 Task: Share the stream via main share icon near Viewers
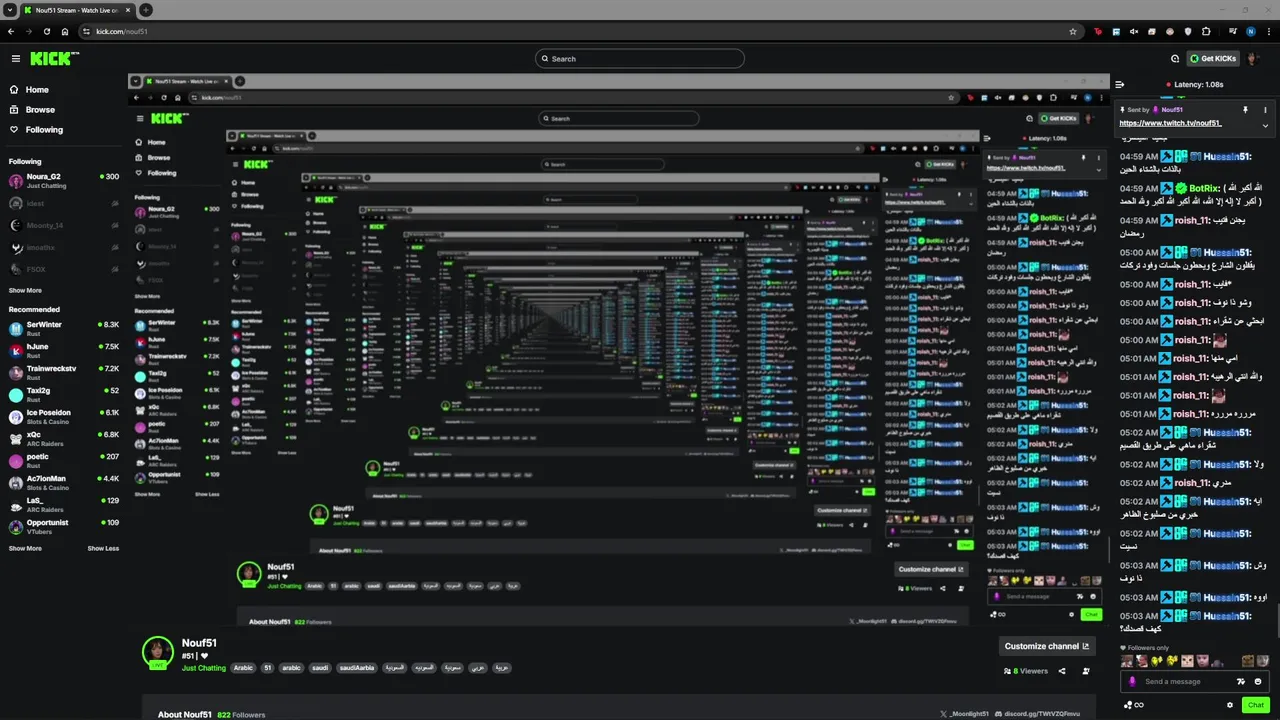(x=1062, y=671)
